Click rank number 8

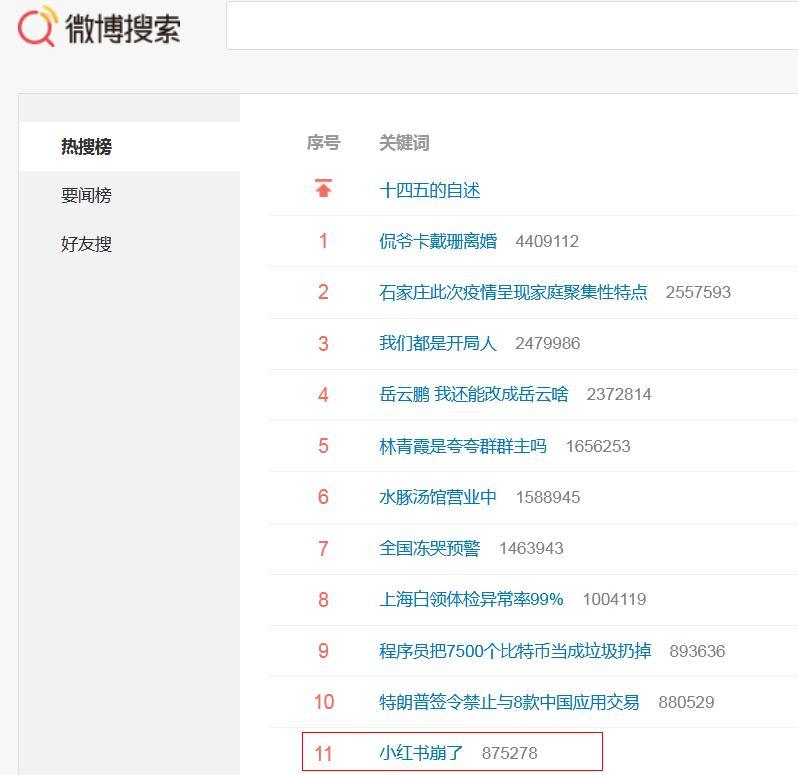pos(323,600)
